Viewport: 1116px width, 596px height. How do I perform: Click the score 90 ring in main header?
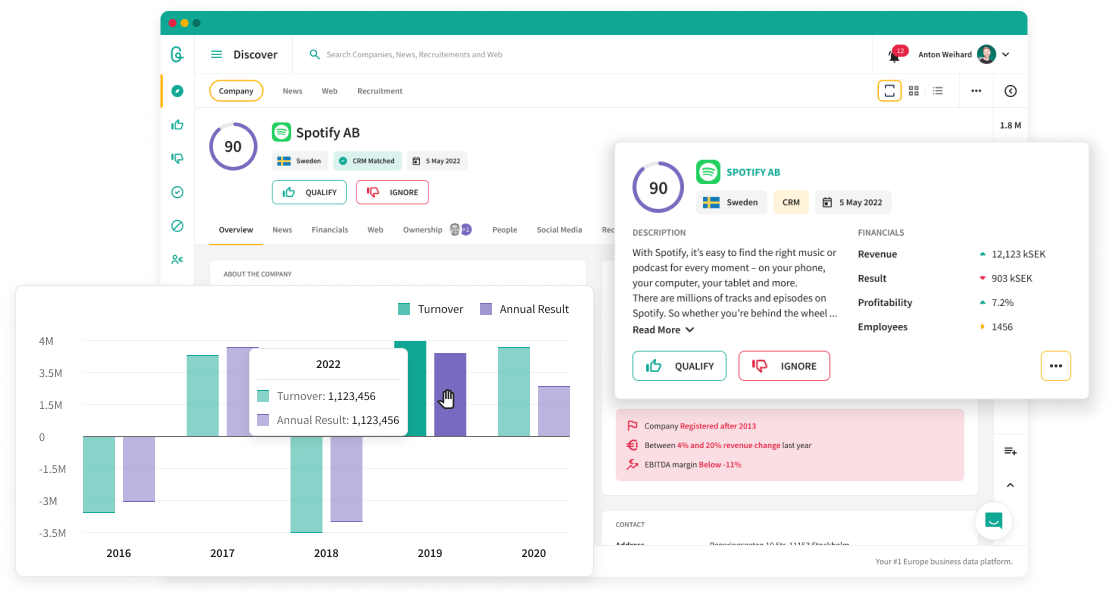tap(233, 147)
